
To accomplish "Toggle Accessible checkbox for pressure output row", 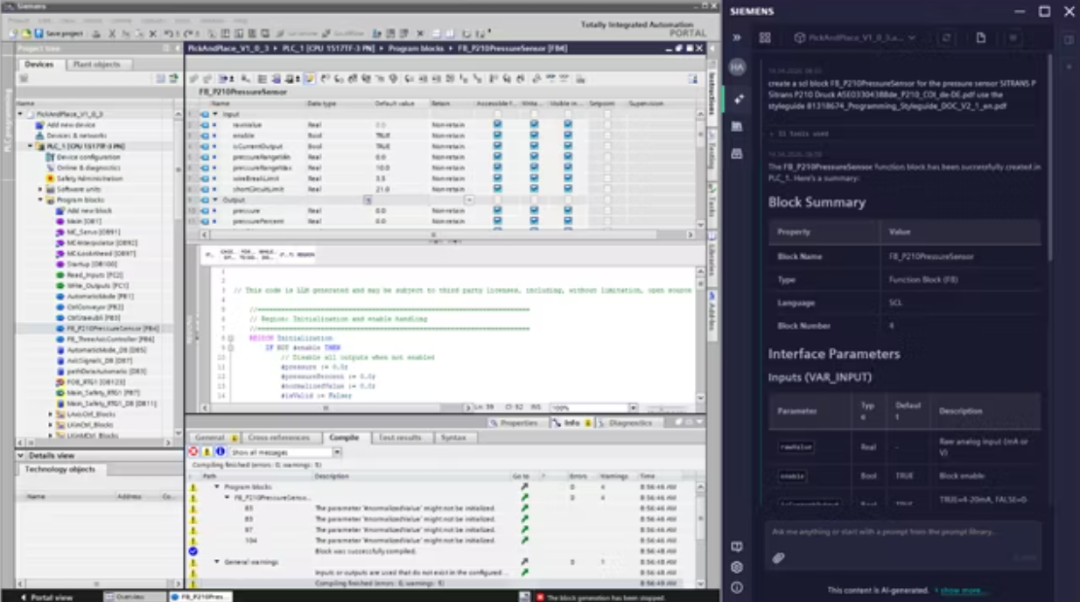I will click(x=497, y=211).
